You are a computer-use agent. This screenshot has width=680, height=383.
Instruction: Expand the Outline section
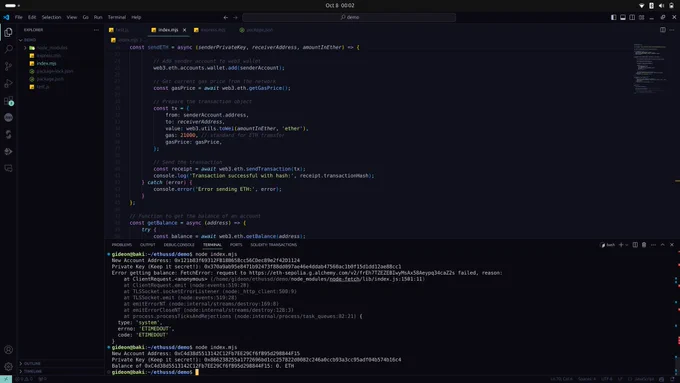(61, 363)
